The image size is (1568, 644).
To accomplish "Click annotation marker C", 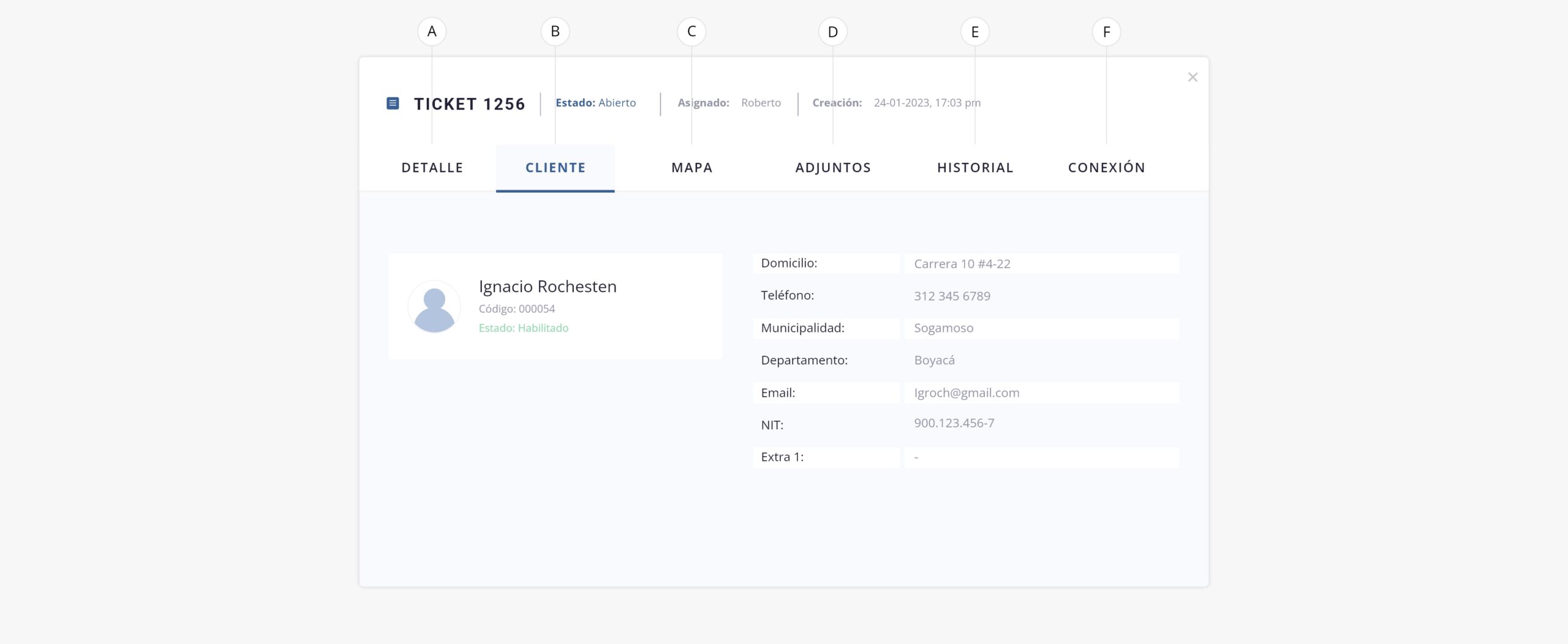I will point(692,32).
